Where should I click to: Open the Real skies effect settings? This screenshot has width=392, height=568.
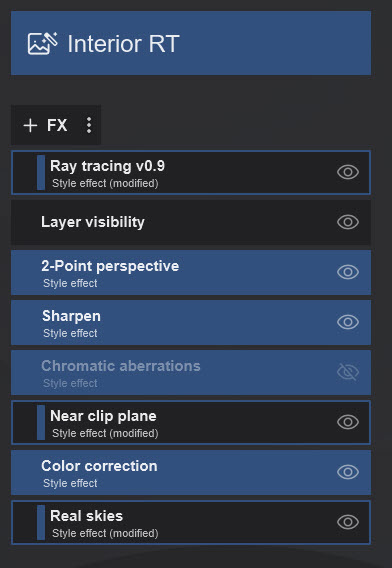[x=191, y=522]
